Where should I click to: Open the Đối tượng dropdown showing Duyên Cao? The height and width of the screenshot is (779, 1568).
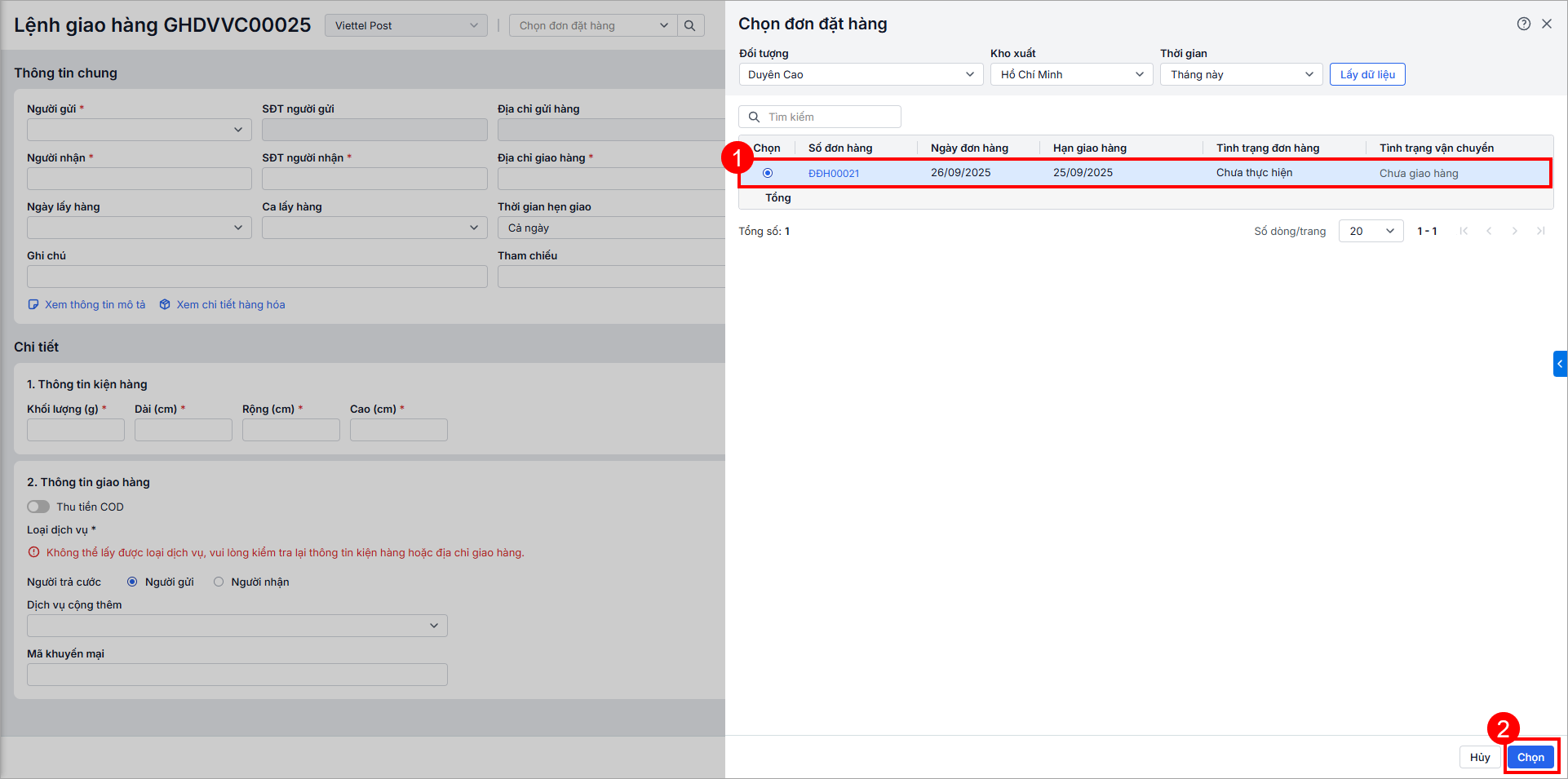[x=861, y=74]
